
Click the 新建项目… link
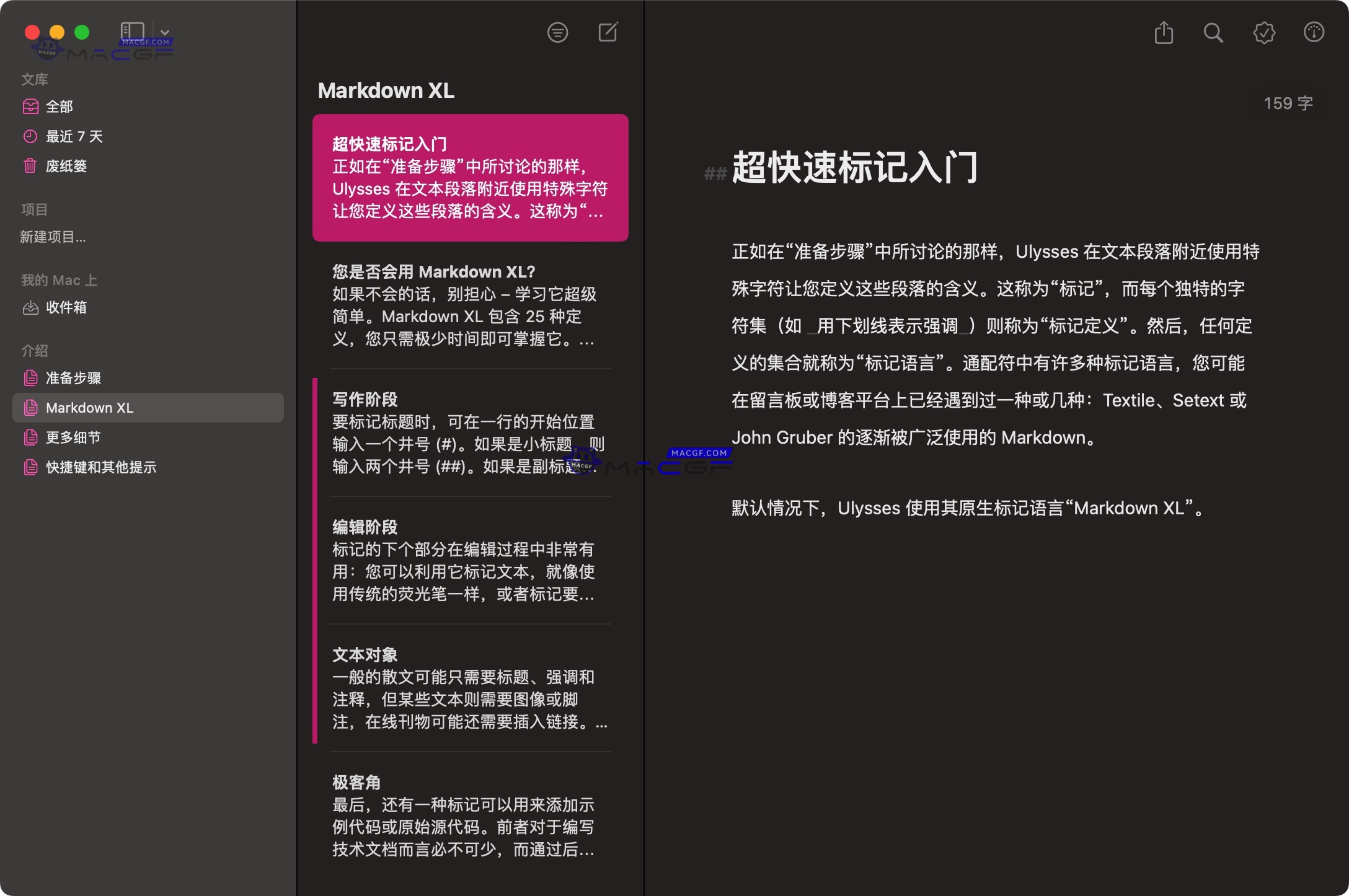coord(53,237)
